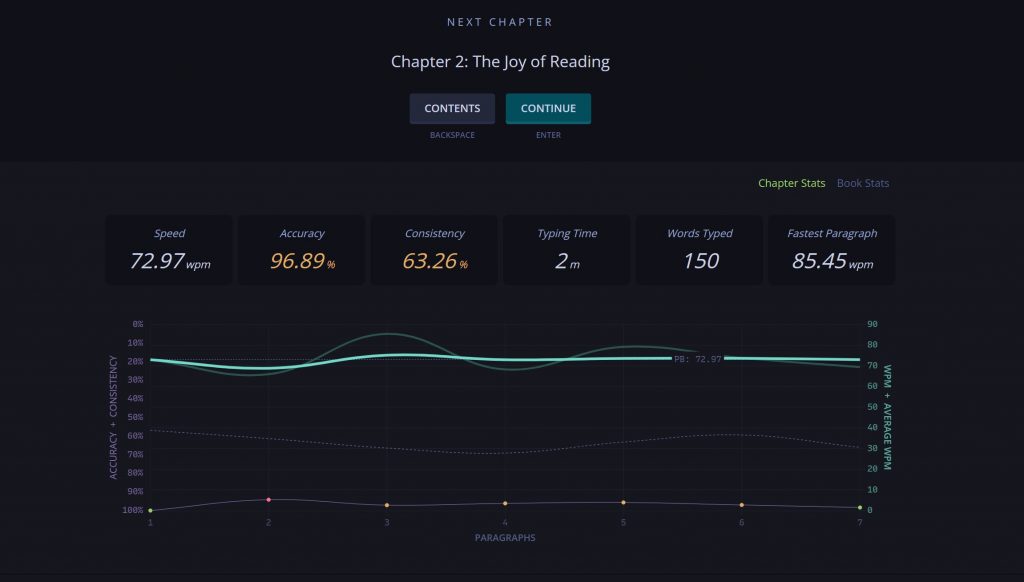Select the Chapter Stats tab
Image resolution: width=1024 pixels, height=582 pixels.
click(x=792, y=183)
